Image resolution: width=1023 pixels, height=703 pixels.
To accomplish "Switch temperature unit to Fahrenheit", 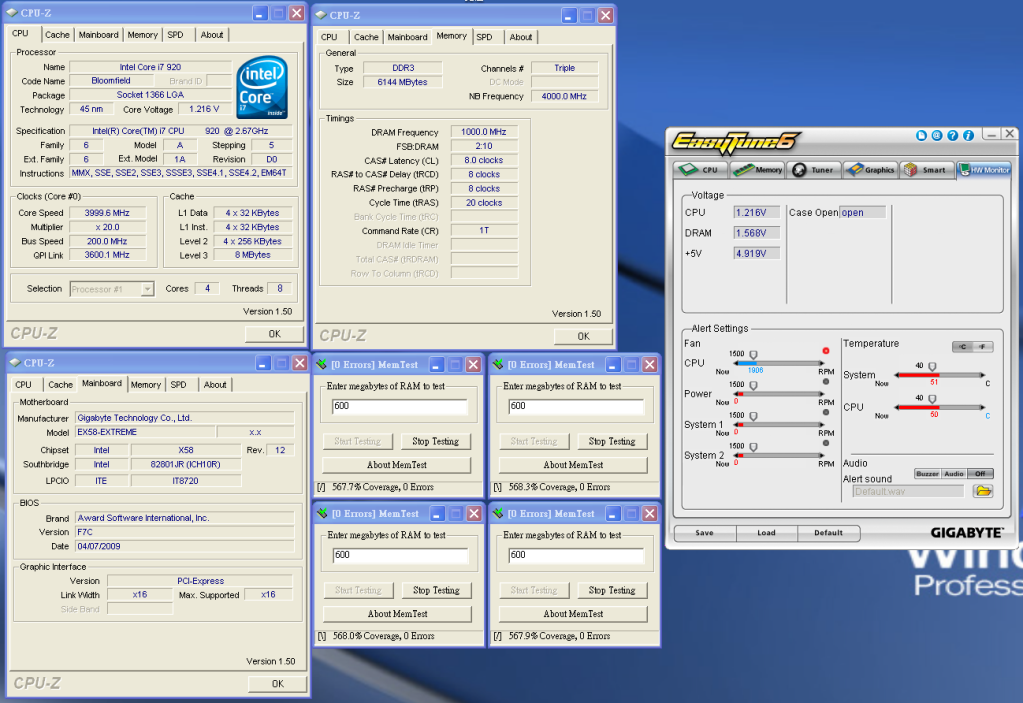I will point(983,347).
